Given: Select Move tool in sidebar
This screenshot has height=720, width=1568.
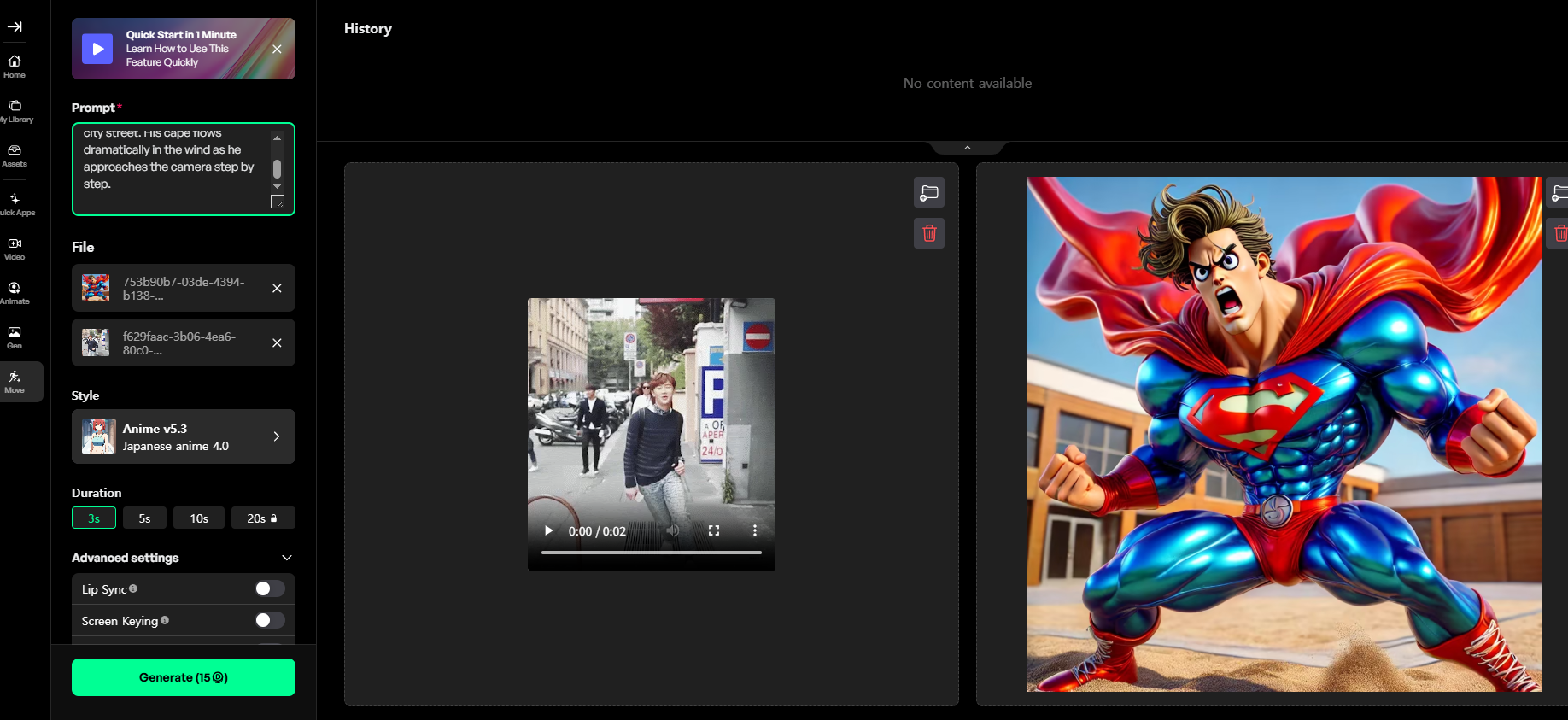Looking at the screenshot, I should [15, 382].
